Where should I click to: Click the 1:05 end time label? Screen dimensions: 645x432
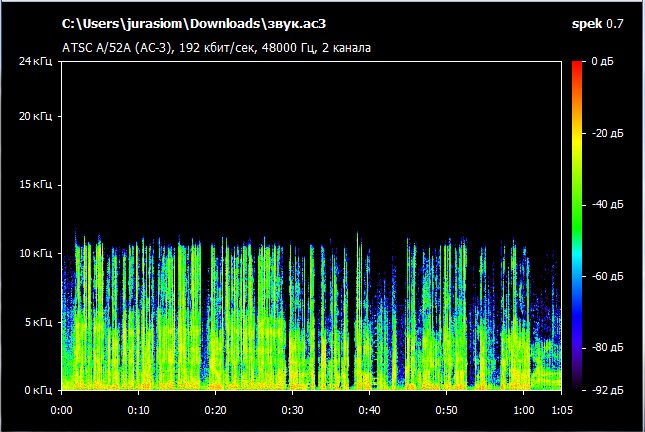(x=561, y=410)
